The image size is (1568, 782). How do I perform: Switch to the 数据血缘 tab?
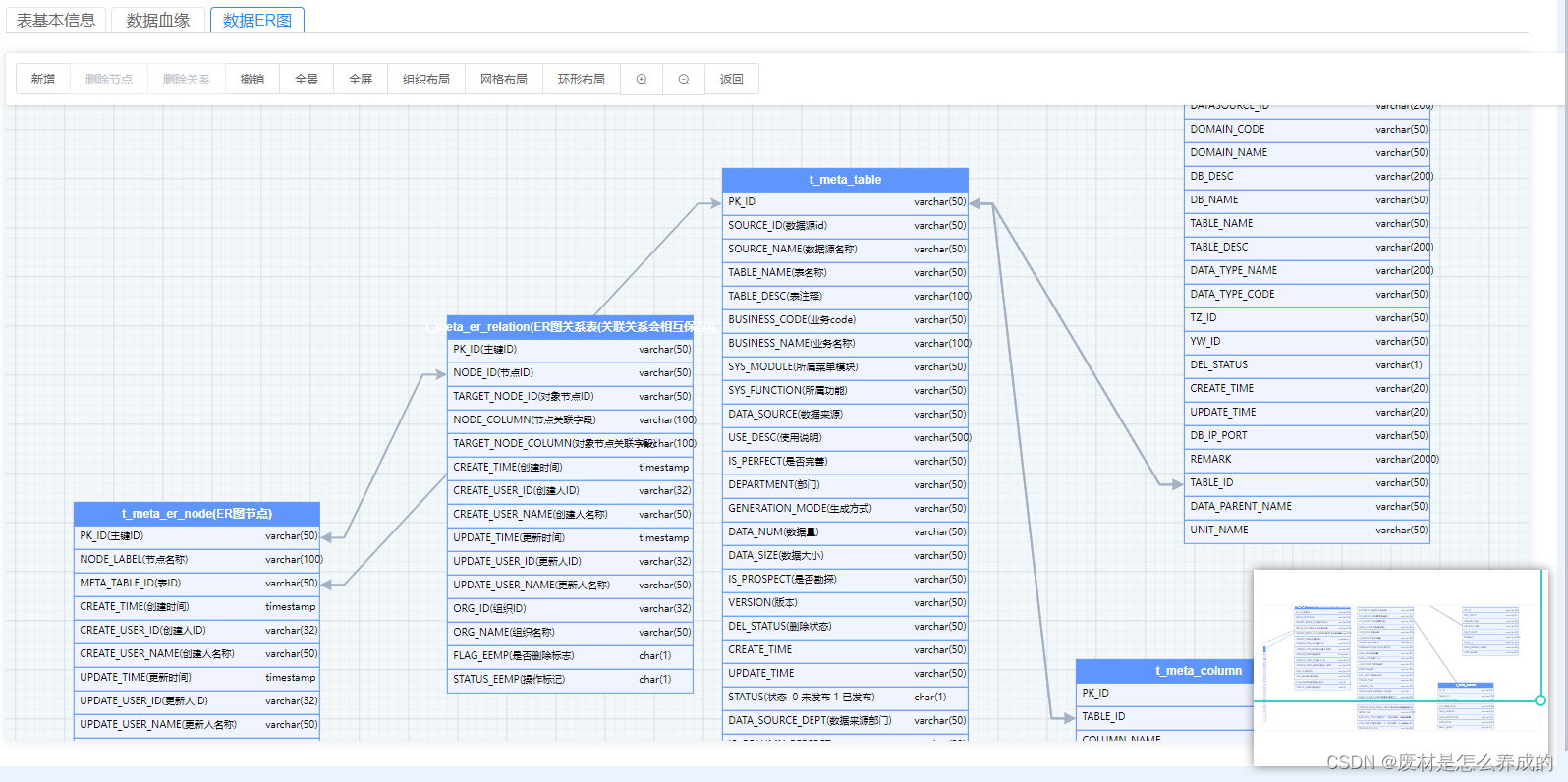pyautogui.click(x=158, y=20)
